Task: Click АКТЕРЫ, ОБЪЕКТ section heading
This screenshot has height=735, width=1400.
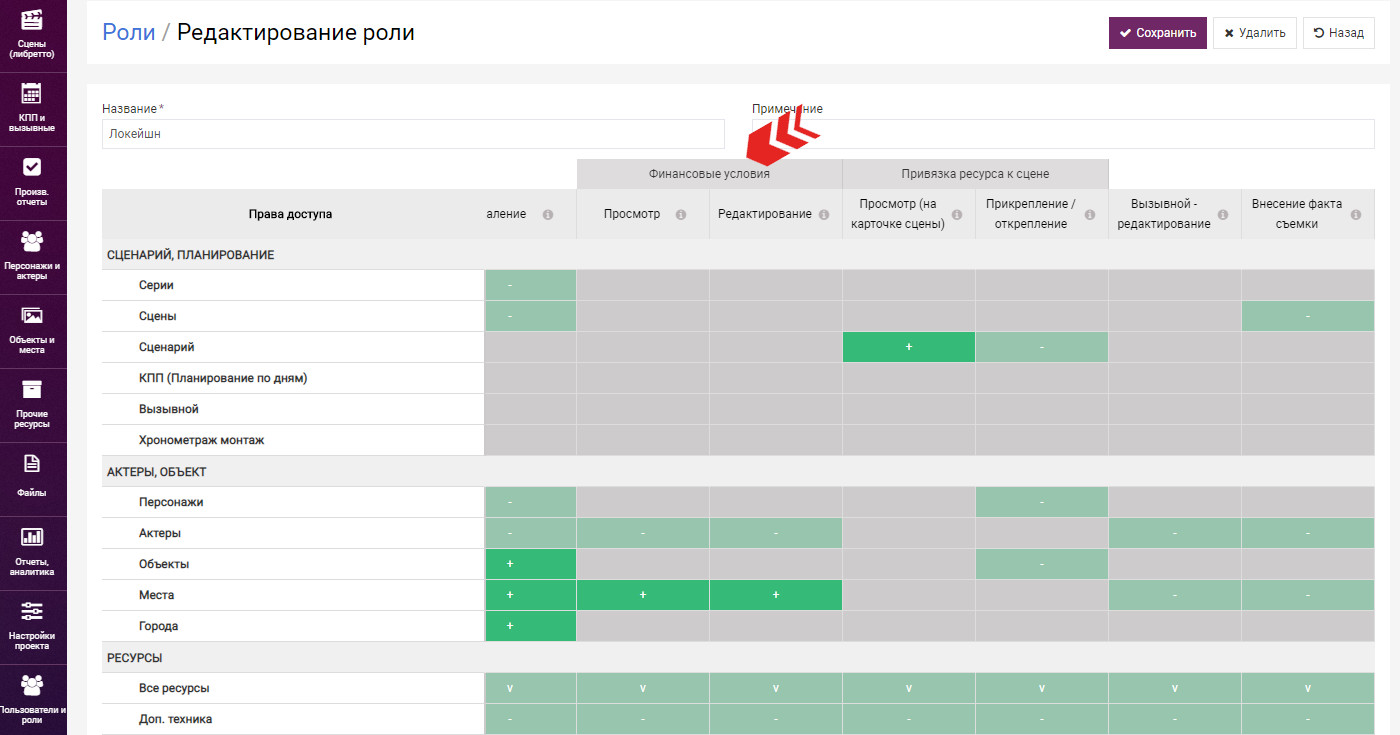Action: coord(156,471)
